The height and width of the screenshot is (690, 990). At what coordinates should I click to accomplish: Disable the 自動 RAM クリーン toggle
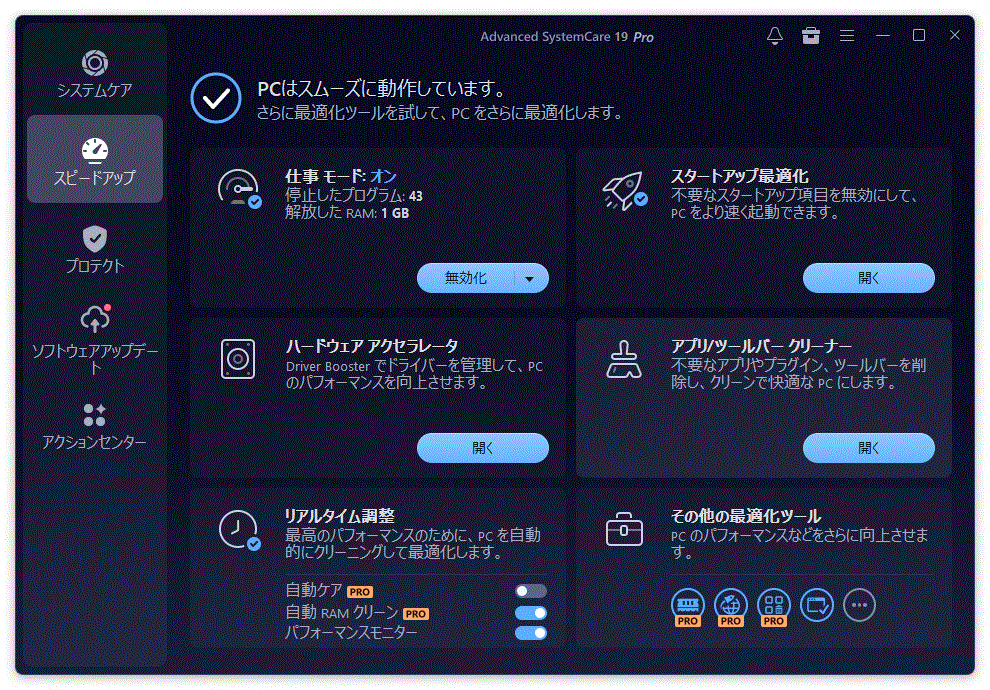point(531,612)
